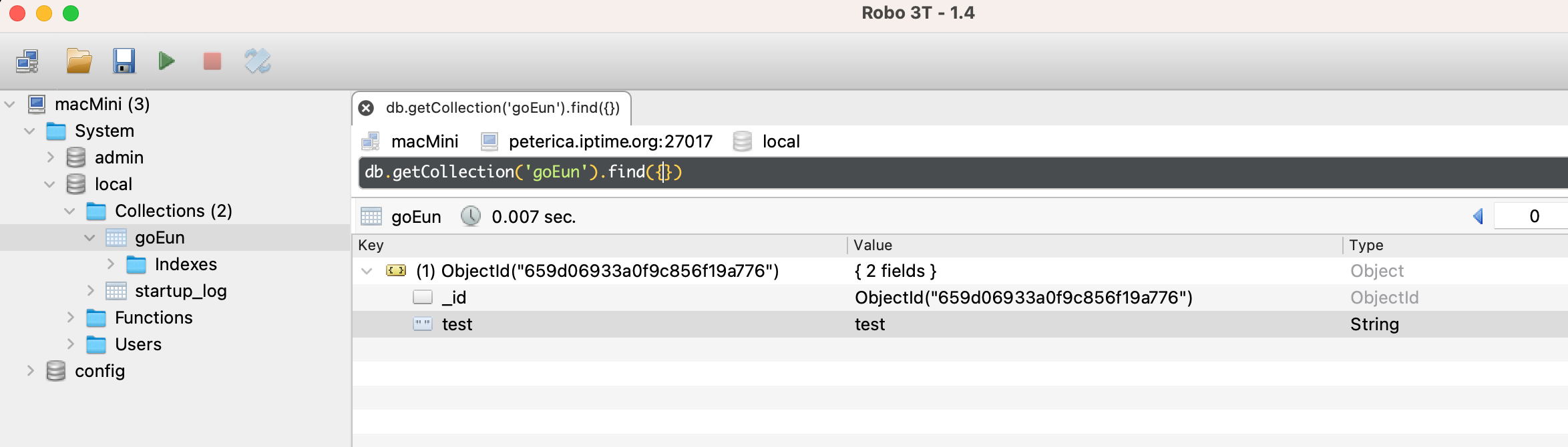The width and height of the screenshot is (1568, 447).
Task: Expand the startup_log collection chevron
Action: (x=91, y=291)
